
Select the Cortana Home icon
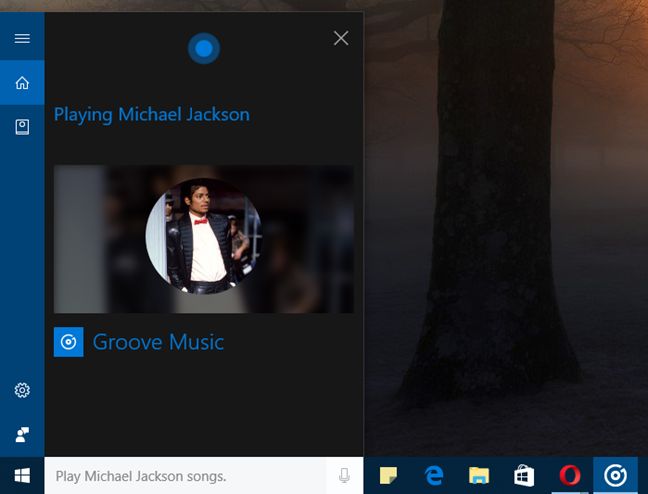[x=22, y=83]
